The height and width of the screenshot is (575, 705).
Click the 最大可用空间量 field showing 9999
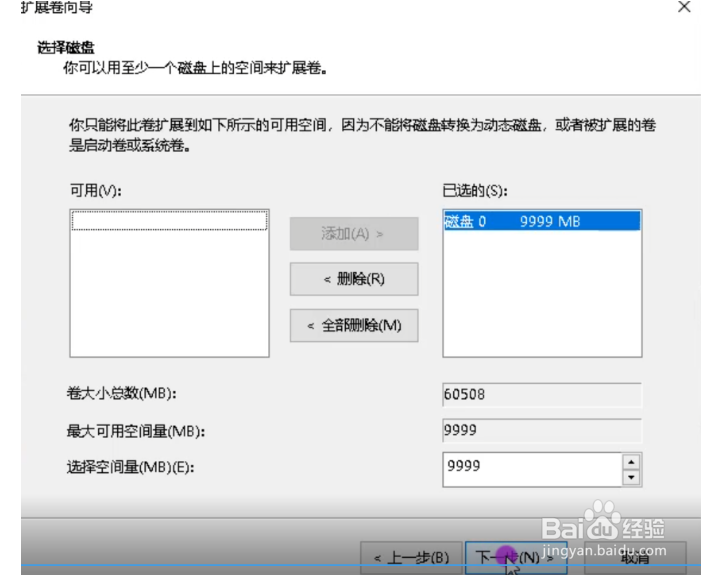pyautogui.click(x=542, y=430)
